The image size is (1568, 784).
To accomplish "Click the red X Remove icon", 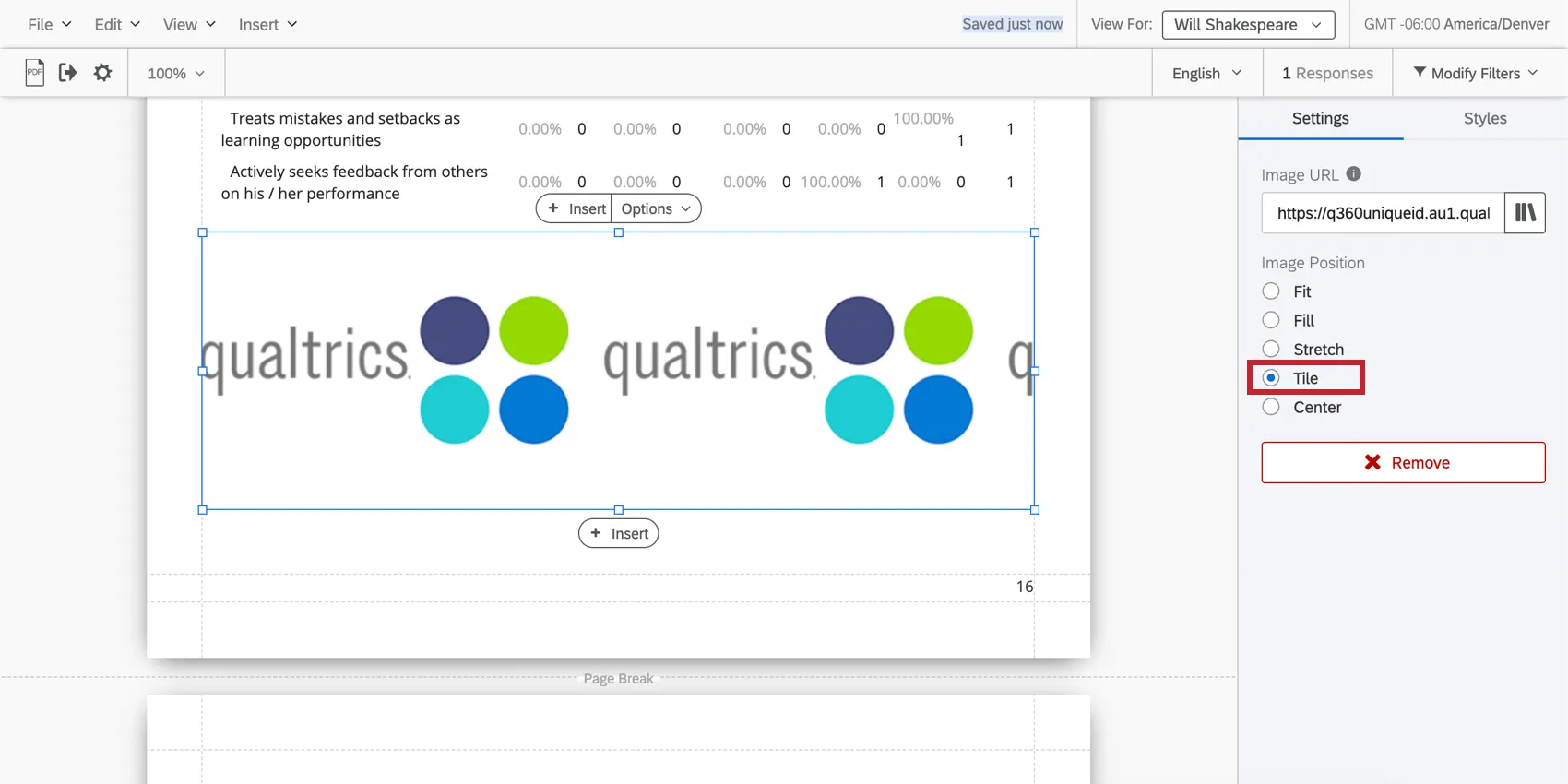I will point(1372,462).
